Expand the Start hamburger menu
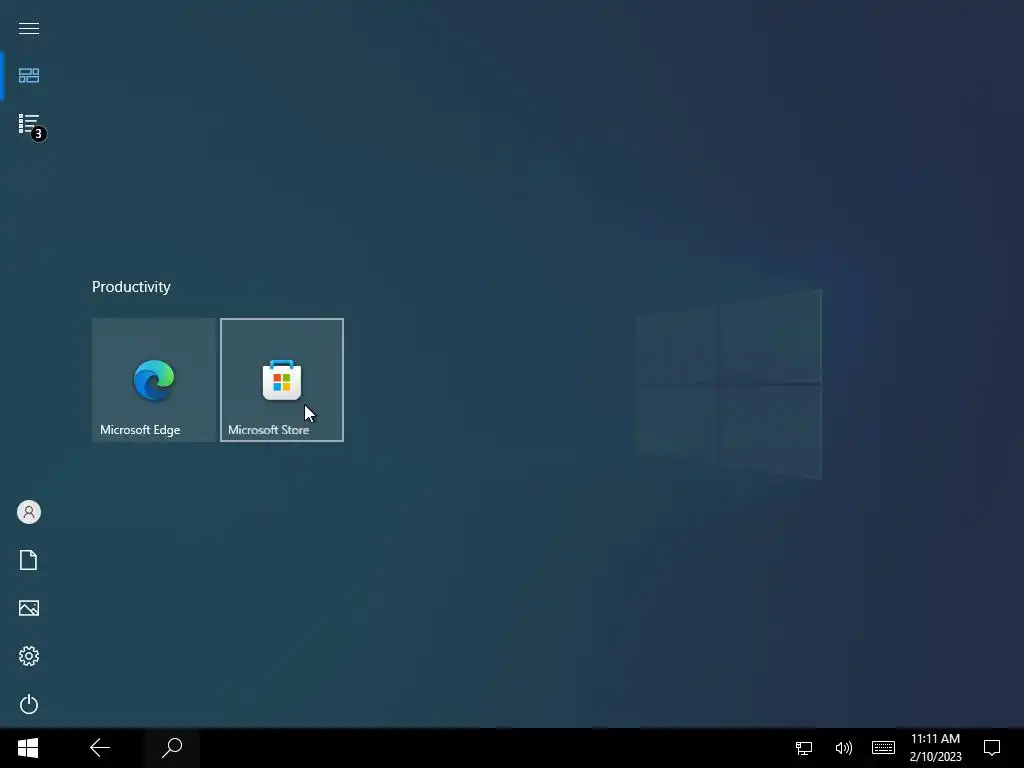 (x=29, y=28)
